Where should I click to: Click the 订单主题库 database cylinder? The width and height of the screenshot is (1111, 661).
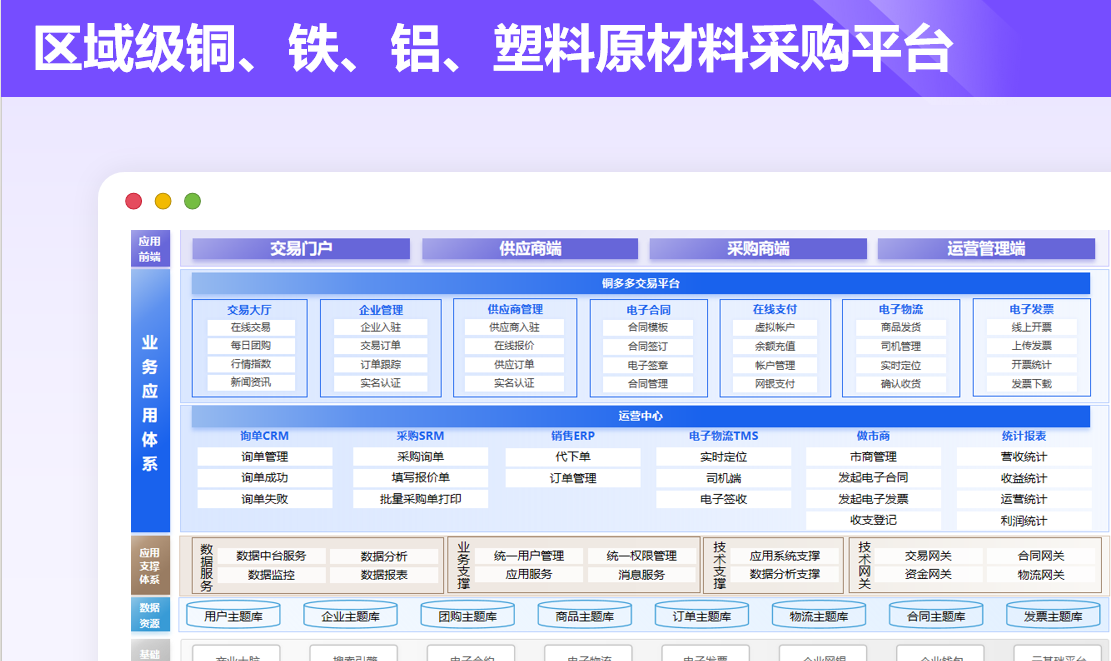[x=701, y=615]
